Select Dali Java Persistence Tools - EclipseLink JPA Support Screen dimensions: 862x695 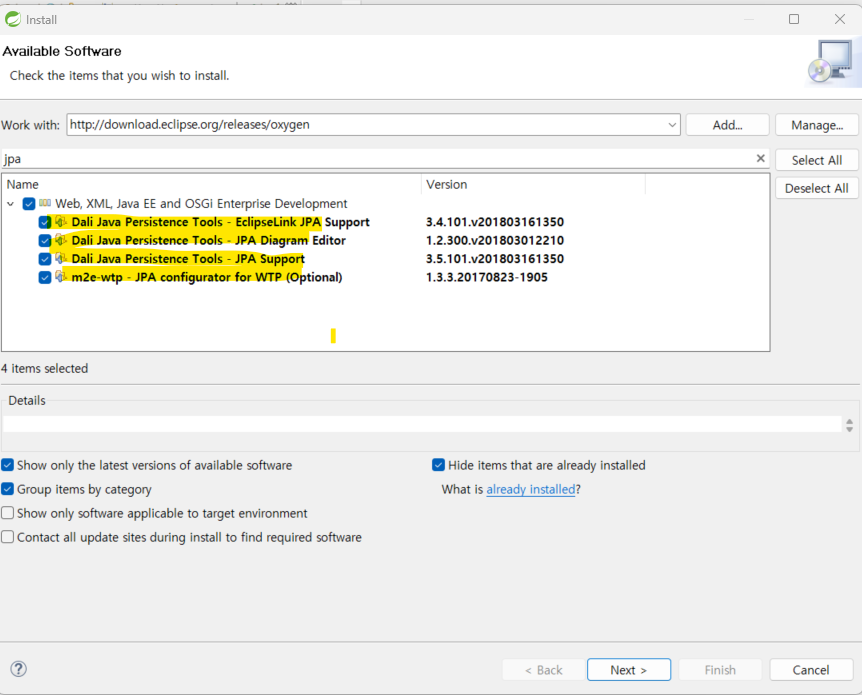coord(220,222)
